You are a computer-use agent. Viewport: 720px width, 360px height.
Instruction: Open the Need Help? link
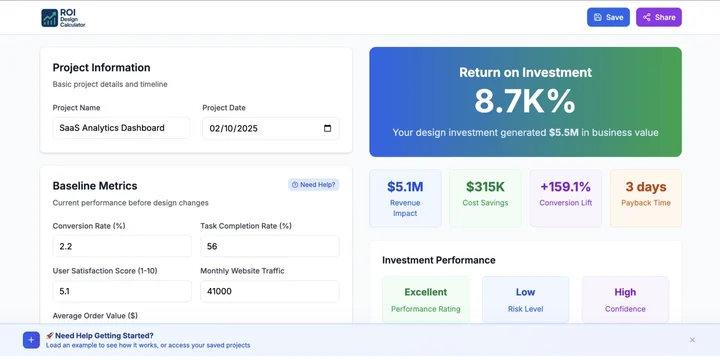point(314,185)
